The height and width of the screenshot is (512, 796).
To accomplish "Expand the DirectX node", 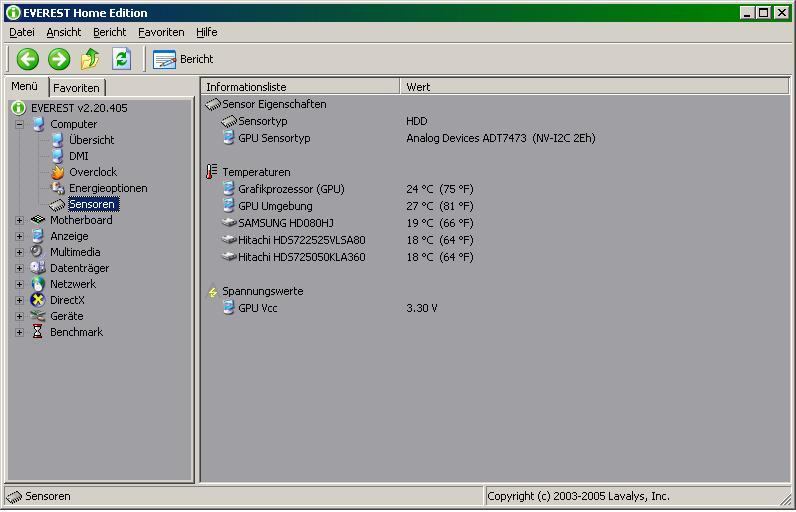I will pos(19,300).
